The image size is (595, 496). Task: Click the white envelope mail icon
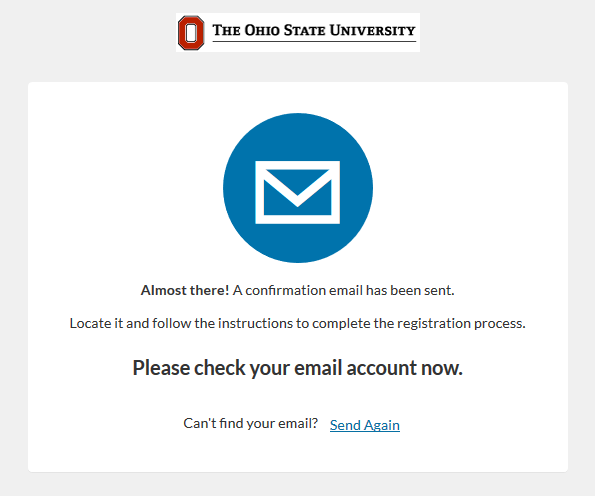pos(298,192)
